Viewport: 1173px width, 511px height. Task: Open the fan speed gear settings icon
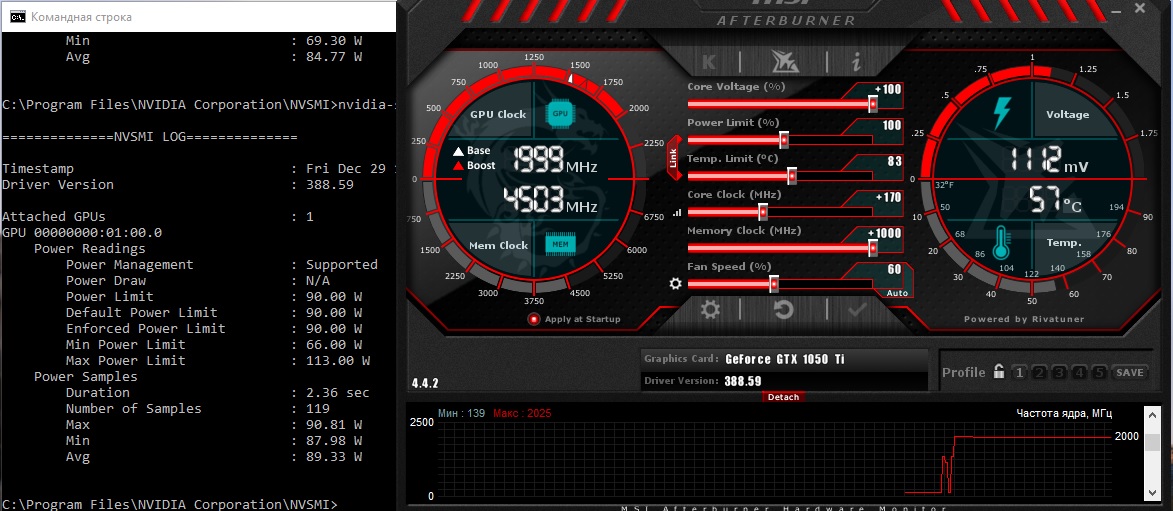[x=676, y=284]
